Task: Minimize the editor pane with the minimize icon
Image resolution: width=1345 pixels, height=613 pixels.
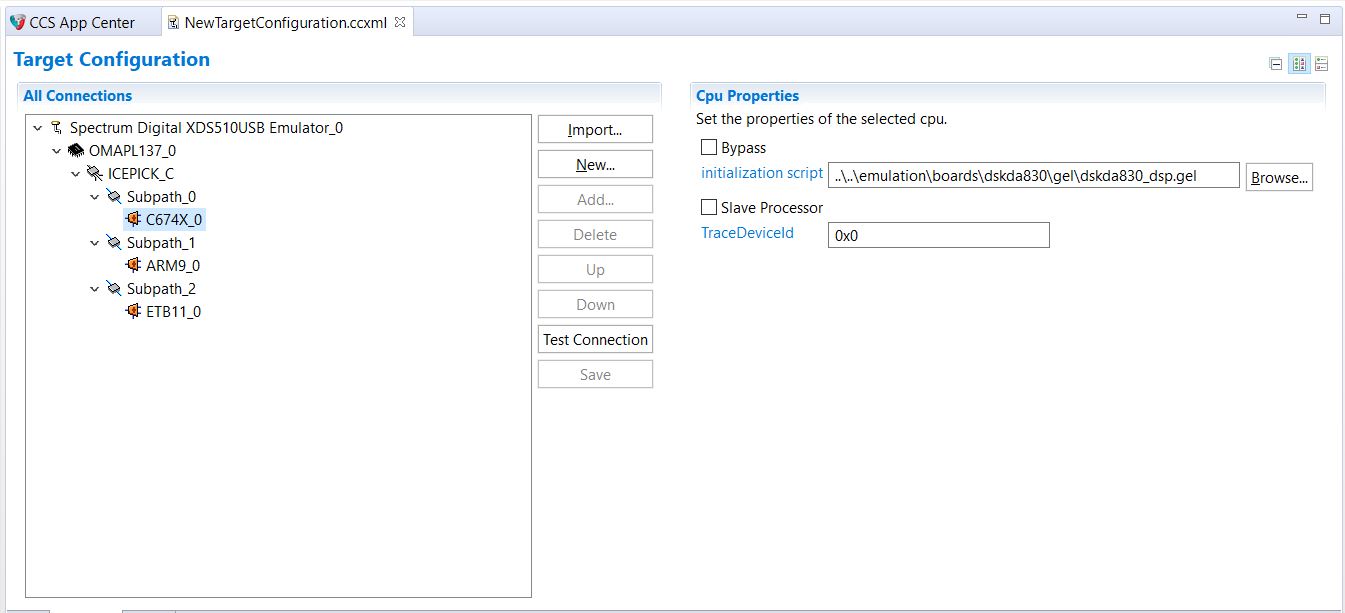Action: coord(1301,18)
